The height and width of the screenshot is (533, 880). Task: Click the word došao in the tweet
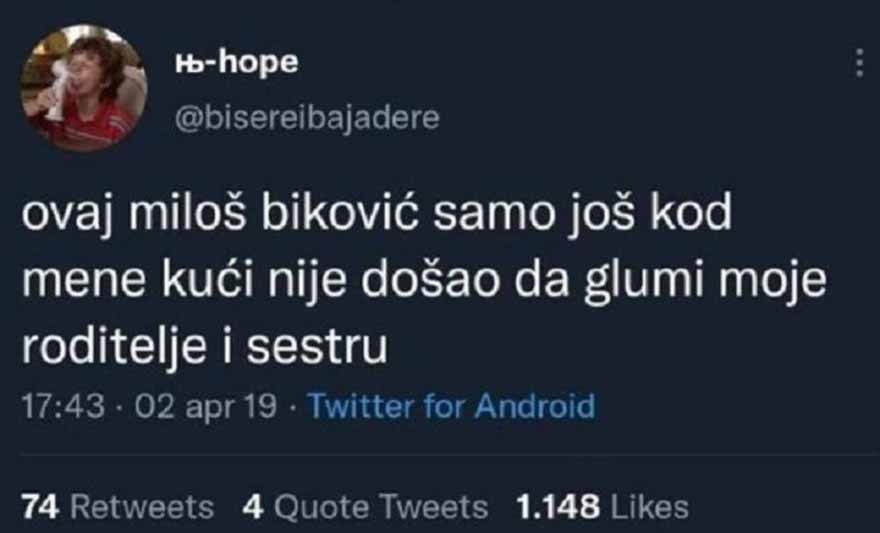pyautogui.click(x=430, y=279)
